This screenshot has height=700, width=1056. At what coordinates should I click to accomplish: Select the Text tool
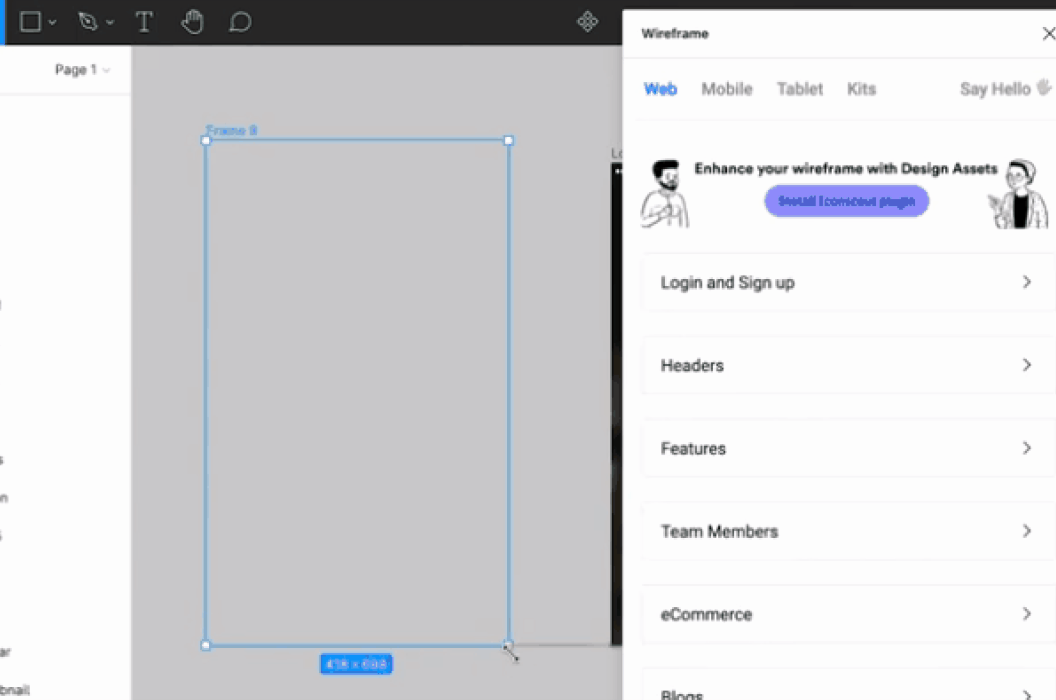143,22
